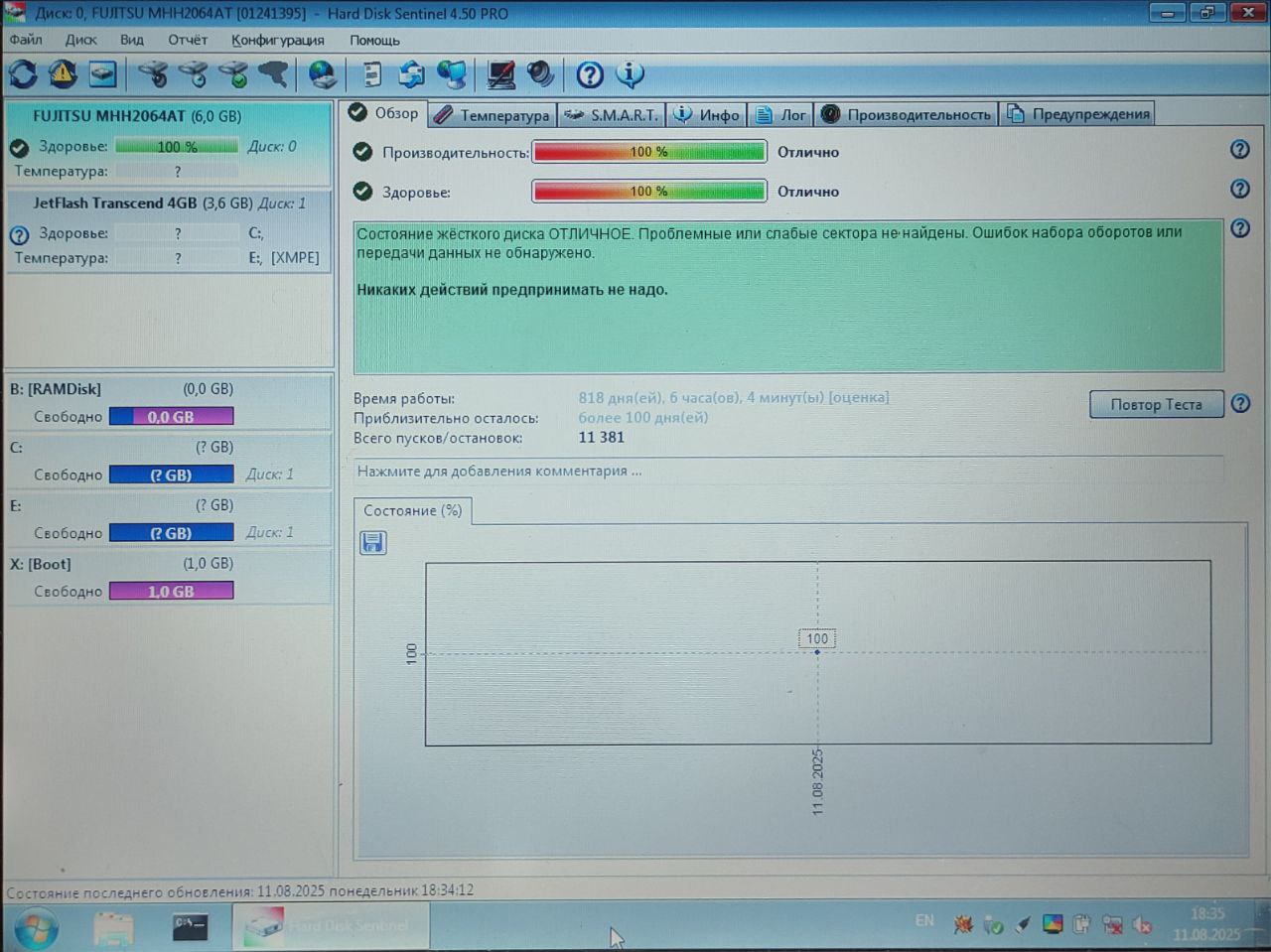Select the JetFlash Transcend 4GB disk entry
This screenshot has height=952, width=1271.
tap(169, 229)
